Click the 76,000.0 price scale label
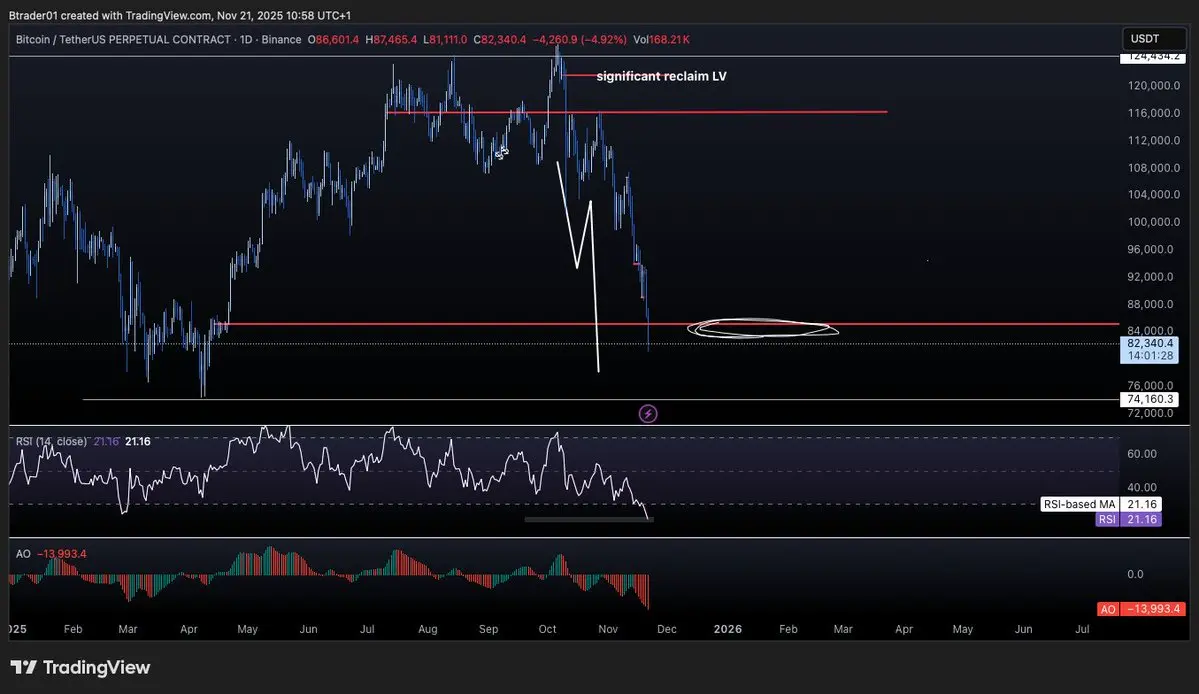This screenshot has height=694, width=1199. click(x=1150, y=385)
